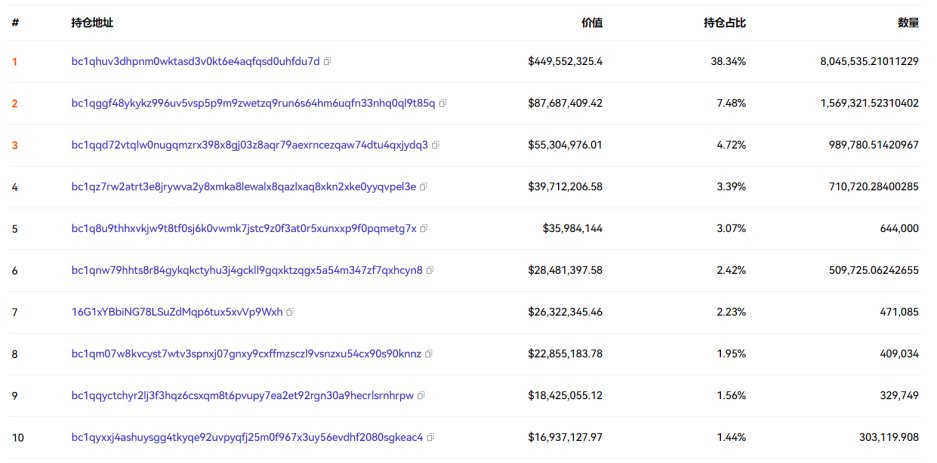Image resolution: width=937 pixels, height=463 pixels.
Task: Copy the rank 2 address bc1qggf48ykykz
Action: [443, 103]
